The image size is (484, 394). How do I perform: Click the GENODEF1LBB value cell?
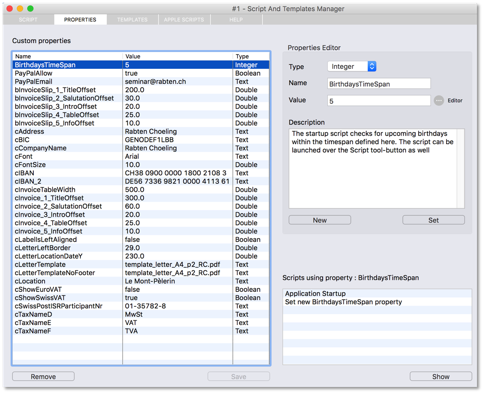[x=178, y=140]
